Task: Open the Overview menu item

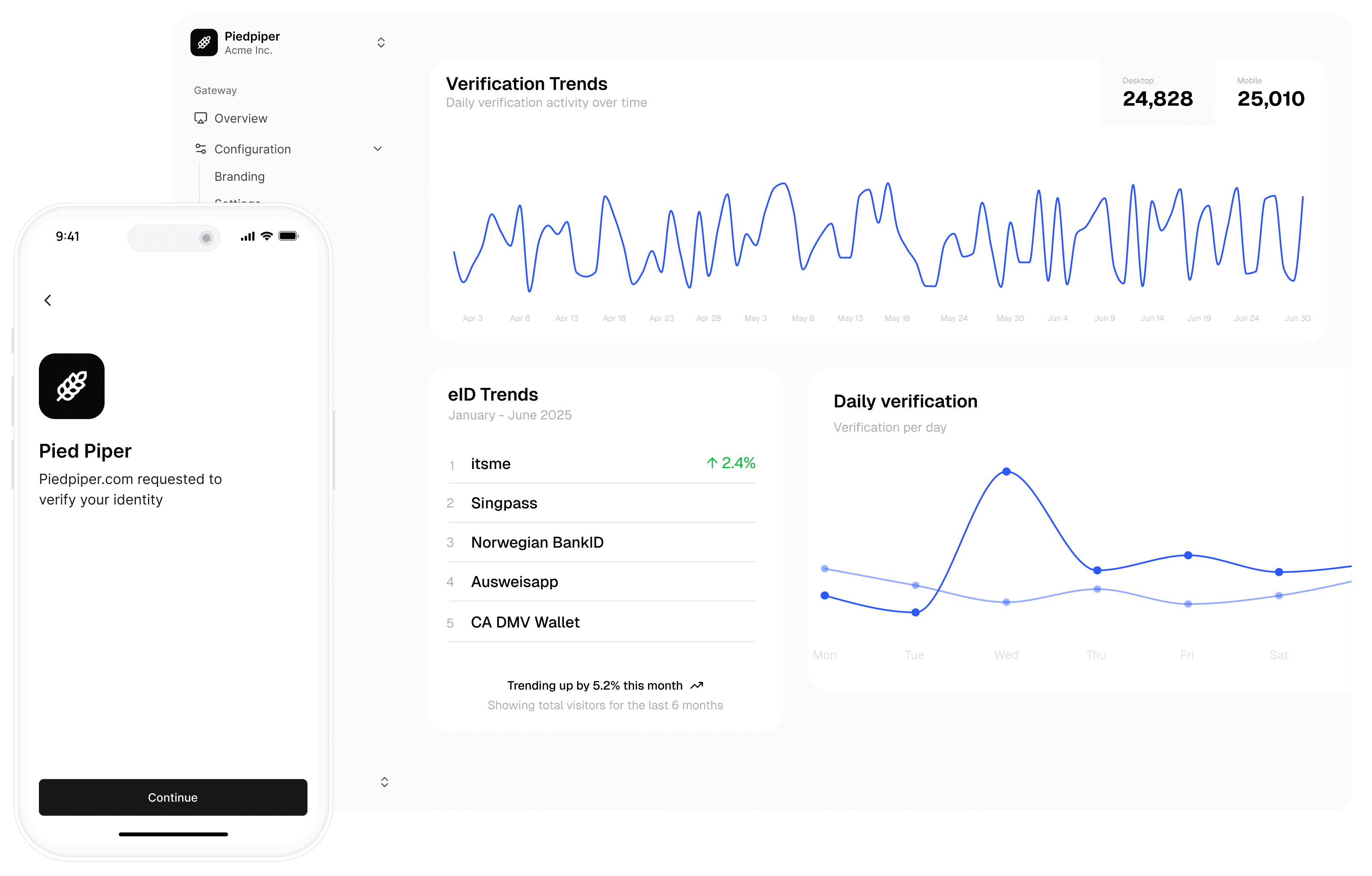Action: click(x=240, y=118)
